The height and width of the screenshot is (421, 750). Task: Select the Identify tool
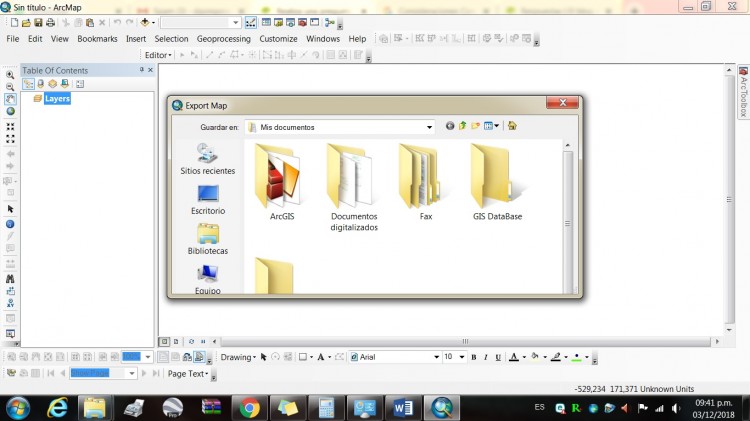[x=10, y=224]
